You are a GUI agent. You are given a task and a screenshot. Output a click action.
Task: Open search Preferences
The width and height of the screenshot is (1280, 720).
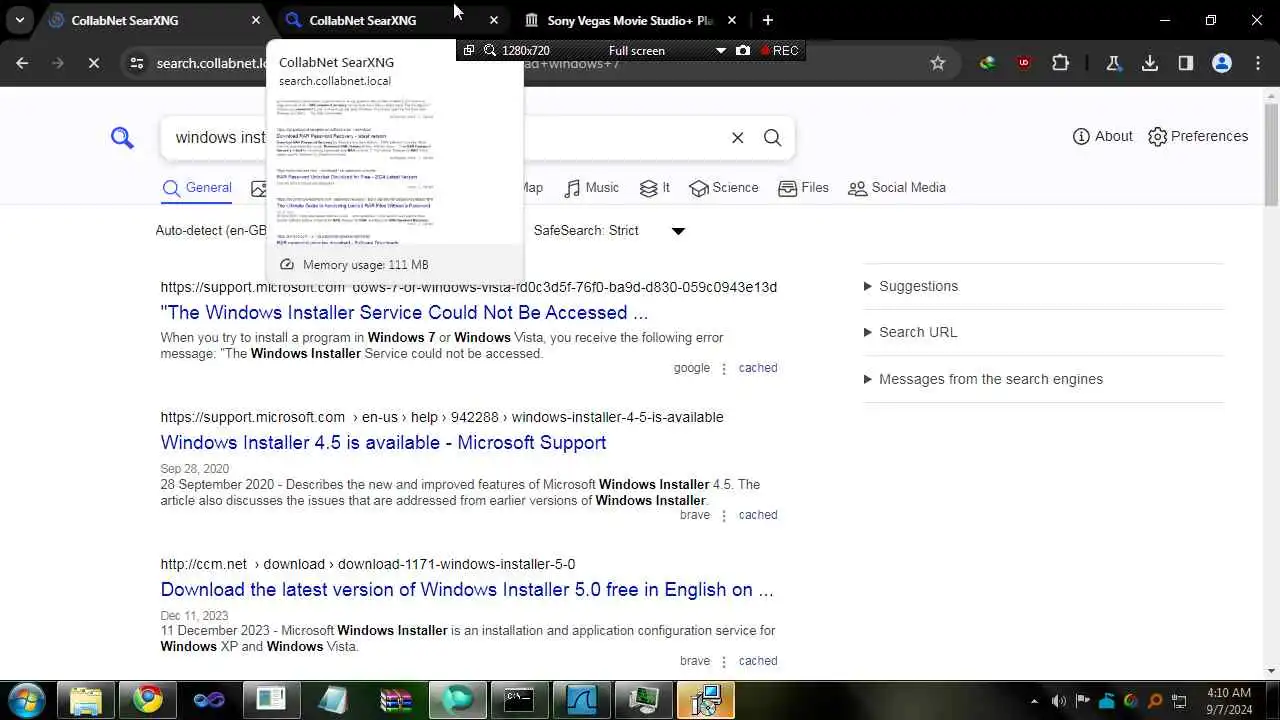(1198, 136)
